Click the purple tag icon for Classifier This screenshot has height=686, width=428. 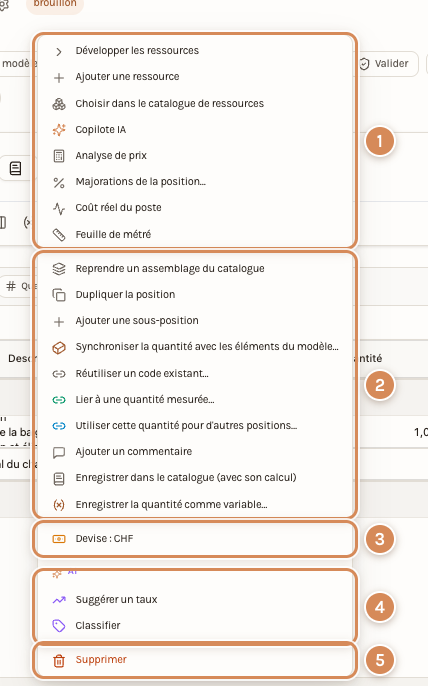(x=59, y=626)
